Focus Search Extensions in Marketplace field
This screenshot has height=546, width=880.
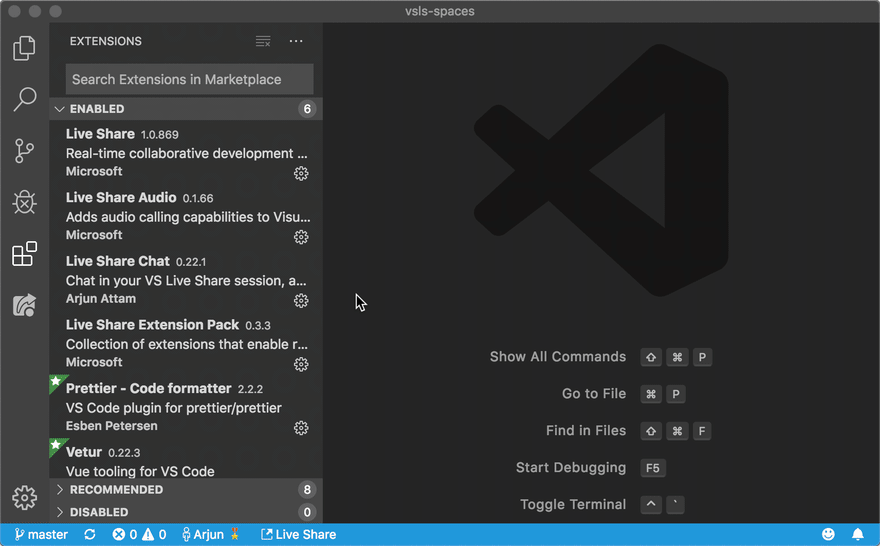[189, 79]
